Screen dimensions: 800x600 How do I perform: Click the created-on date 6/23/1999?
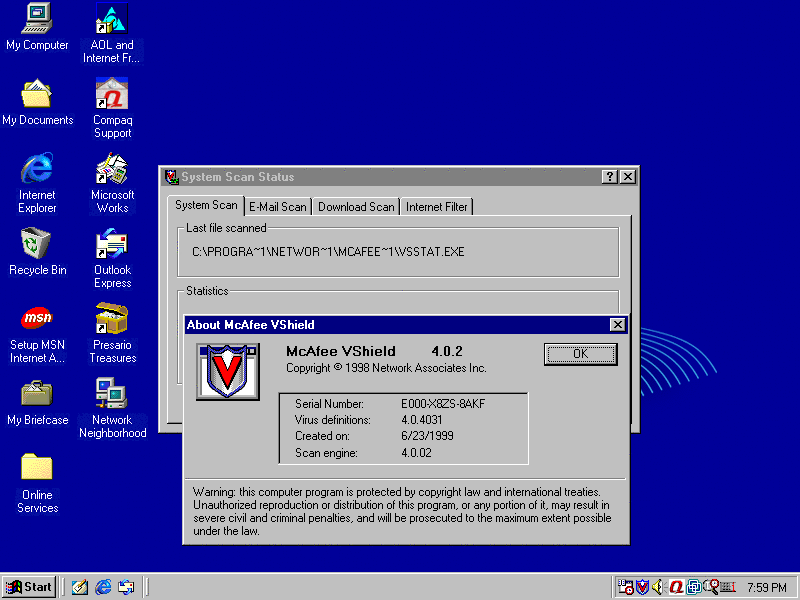pos(428,436)
